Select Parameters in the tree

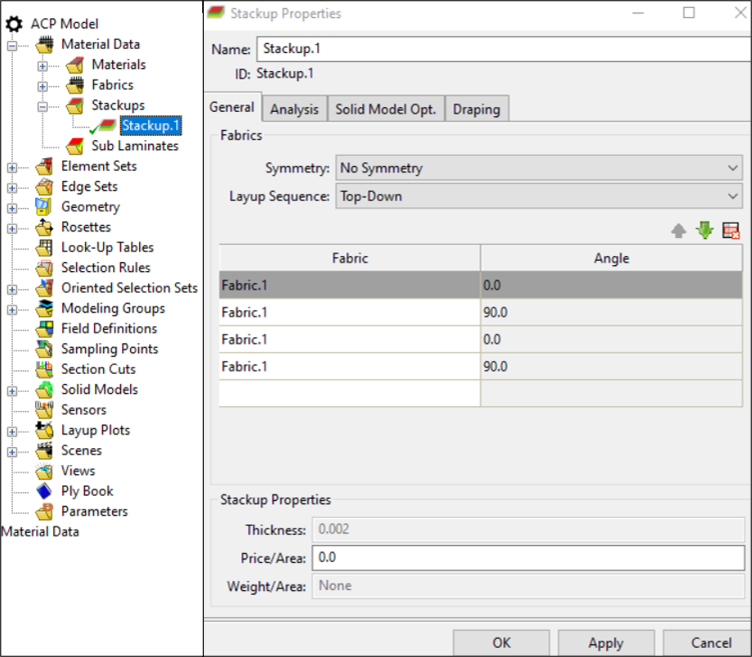click(94, 511)
